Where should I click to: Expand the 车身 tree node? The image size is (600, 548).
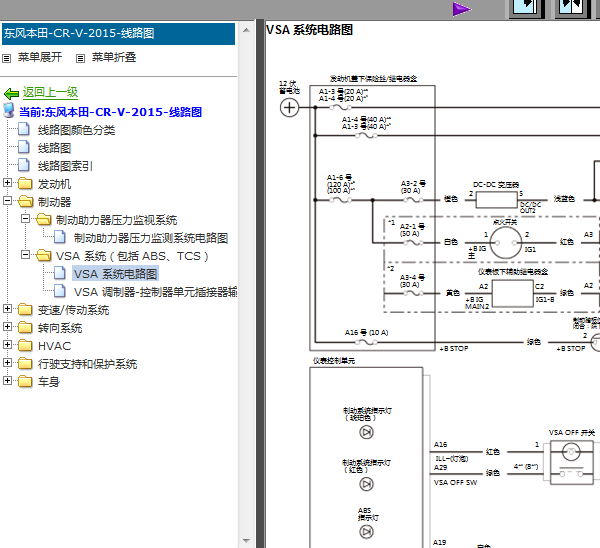(7, 380)
